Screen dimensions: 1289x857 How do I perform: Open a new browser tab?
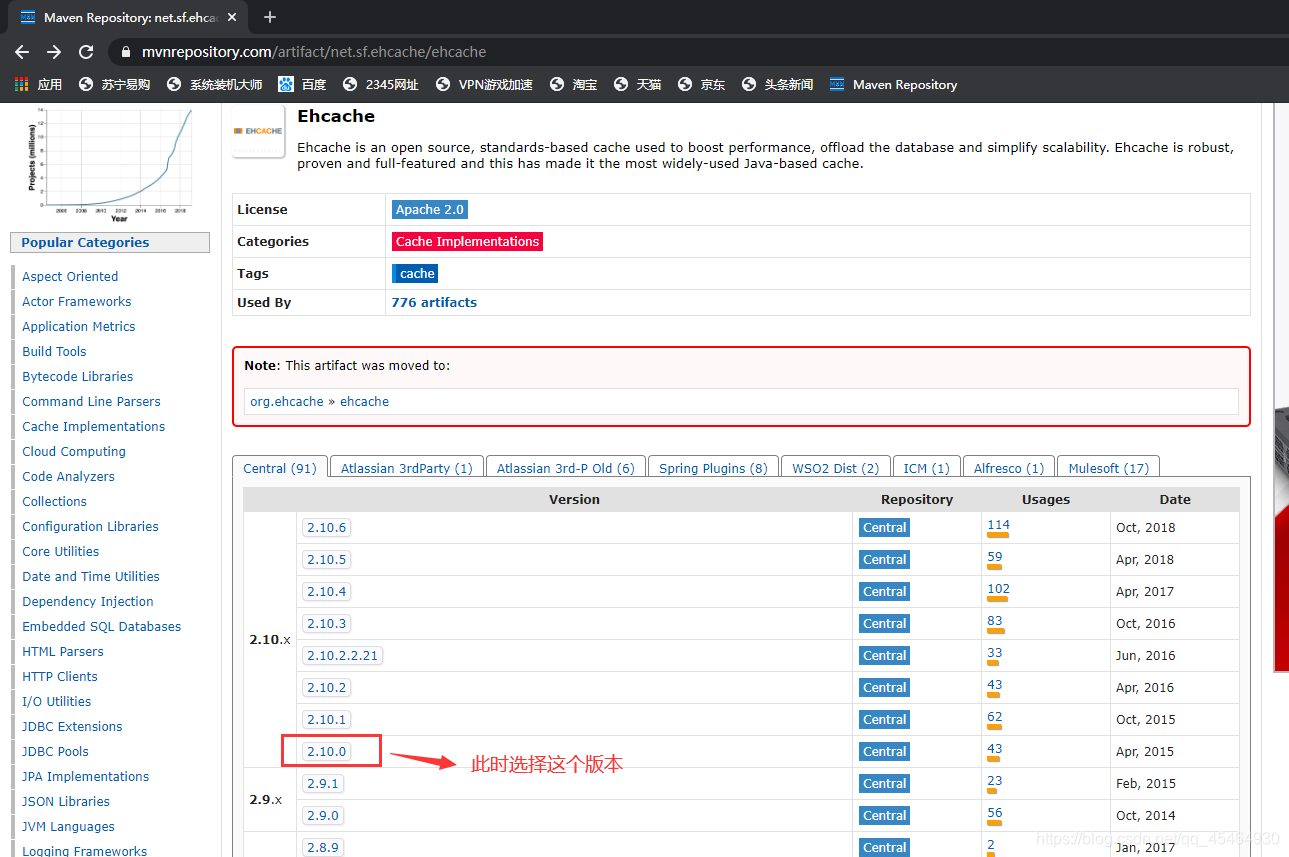pos(269,17)
